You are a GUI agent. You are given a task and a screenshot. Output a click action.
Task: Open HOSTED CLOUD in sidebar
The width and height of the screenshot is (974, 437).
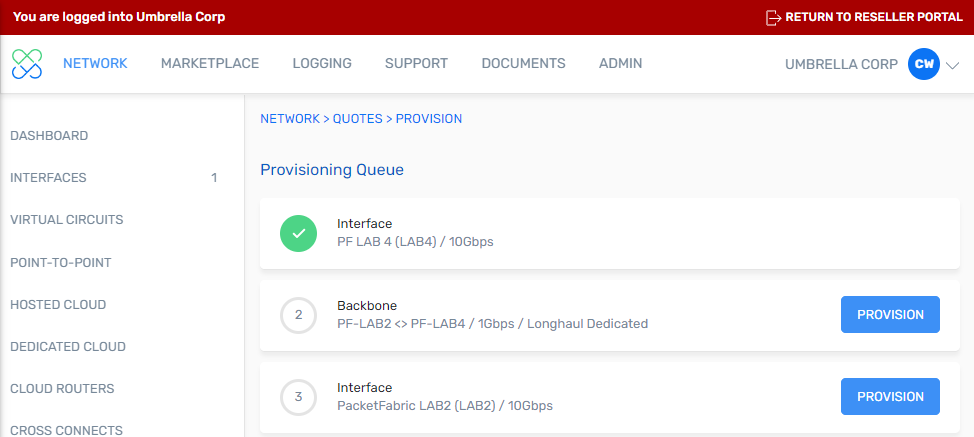pyautogui.click(x=58, y=305)
